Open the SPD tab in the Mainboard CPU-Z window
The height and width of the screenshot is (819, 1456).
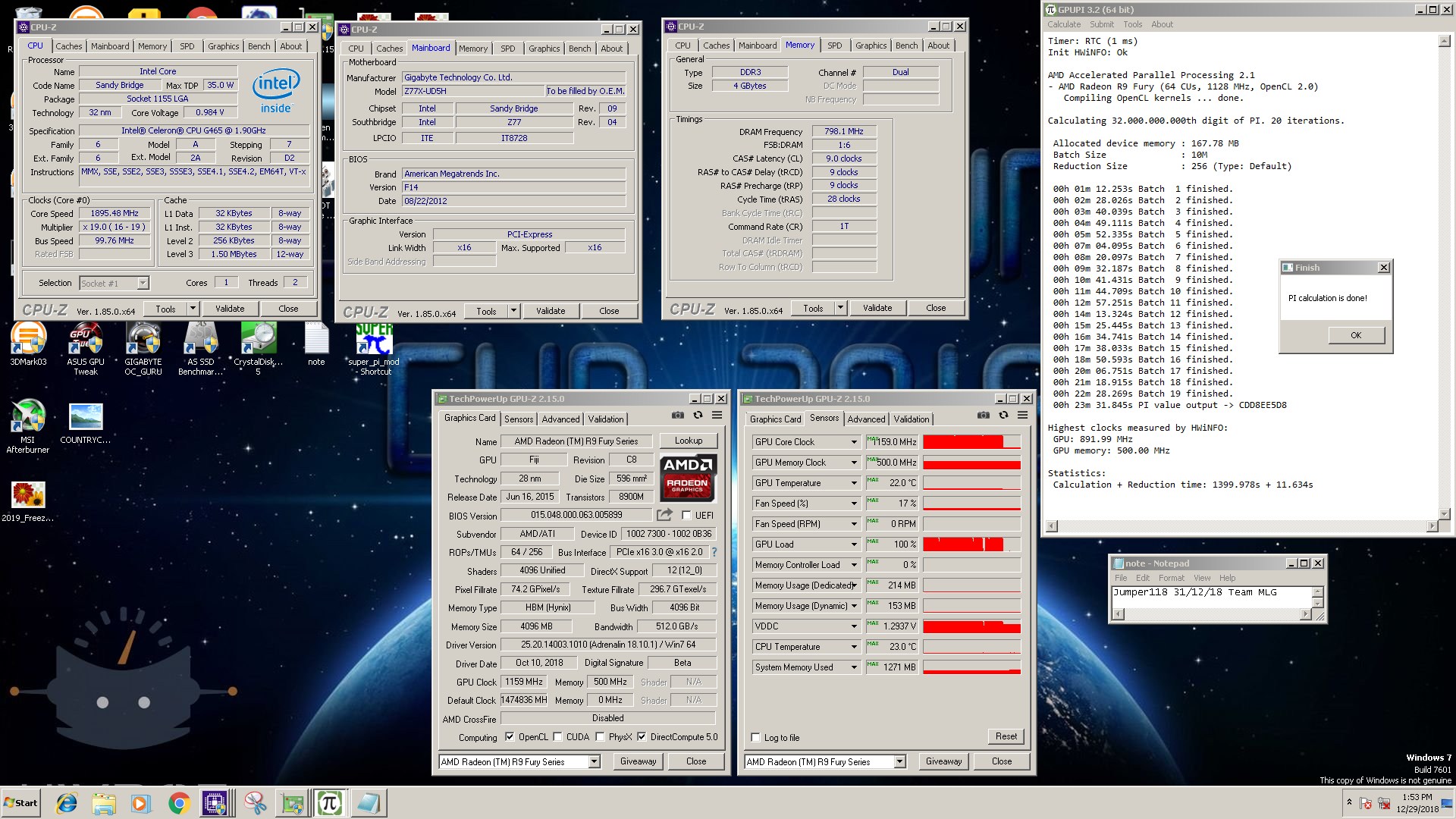[507, 49]
